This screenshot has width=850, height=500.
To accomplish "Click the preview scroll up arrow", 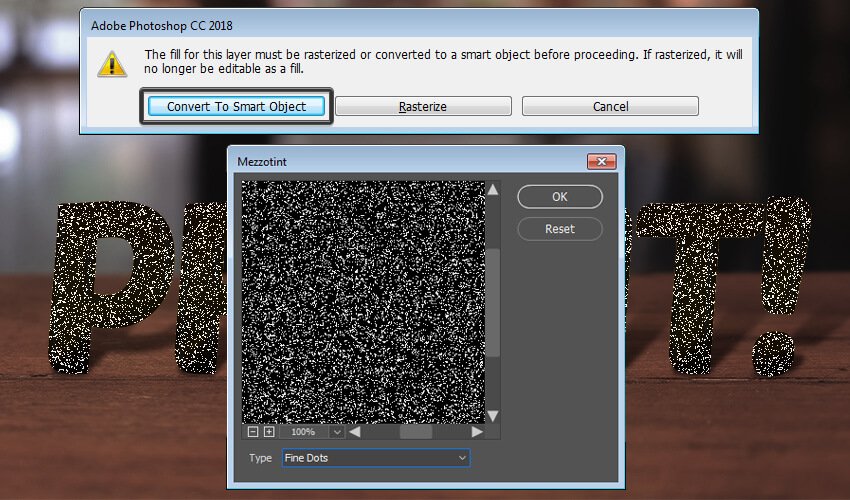I will [493, 189].
